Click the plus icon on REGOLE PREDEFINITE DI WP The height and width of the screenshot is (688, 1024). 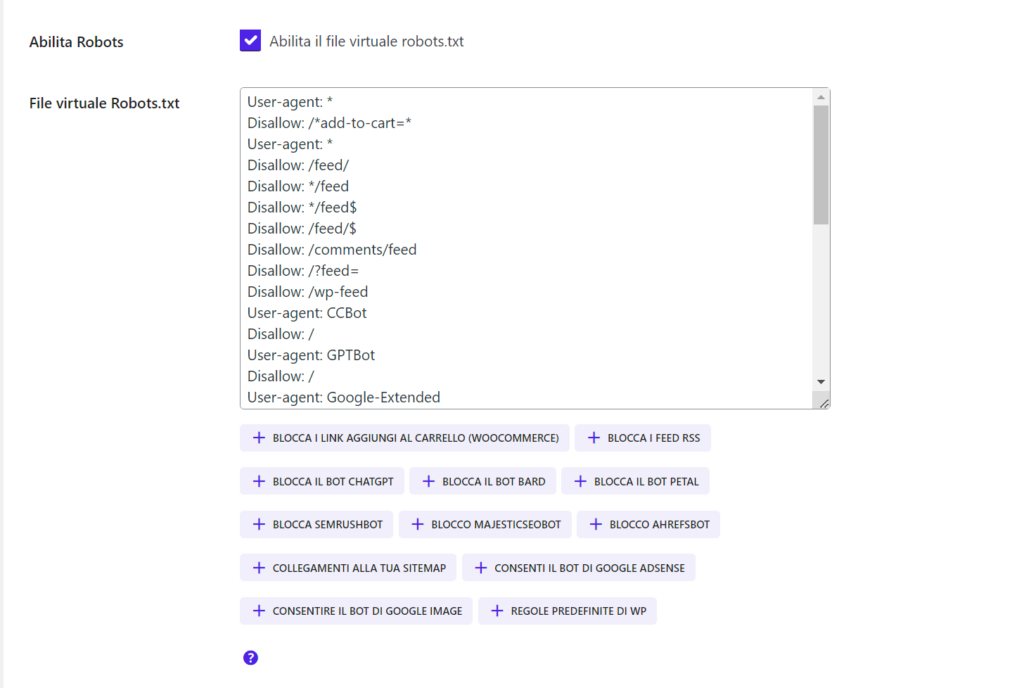[x=497, y=610]
